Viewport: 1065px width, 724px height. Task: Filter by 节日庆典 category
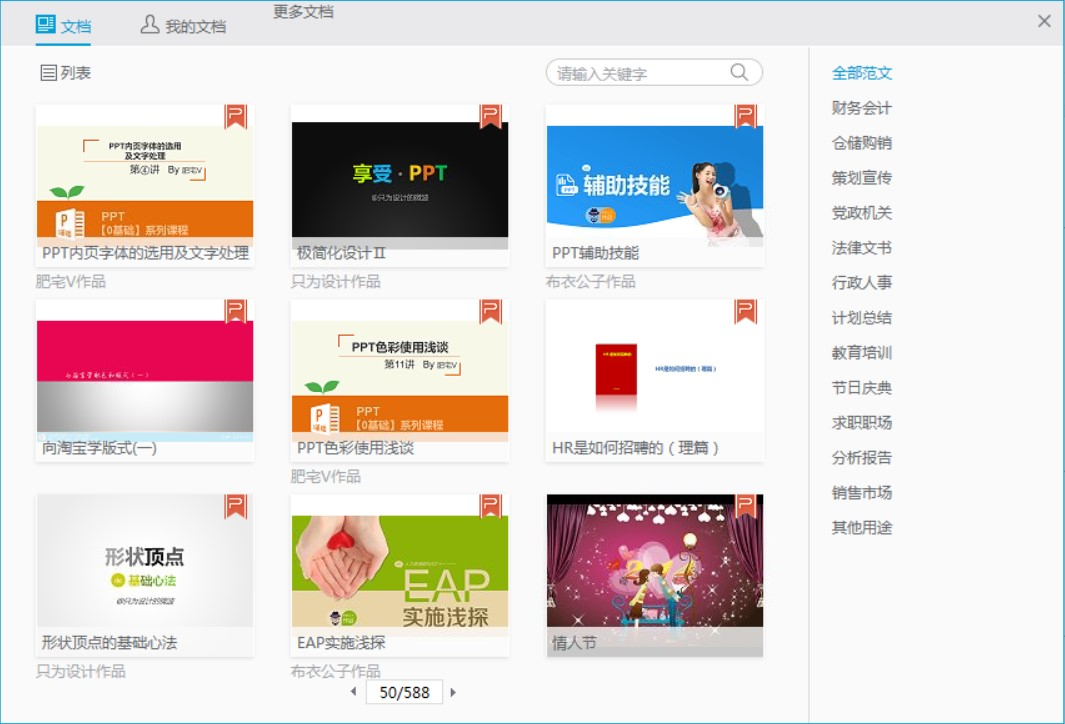(861, 388)
